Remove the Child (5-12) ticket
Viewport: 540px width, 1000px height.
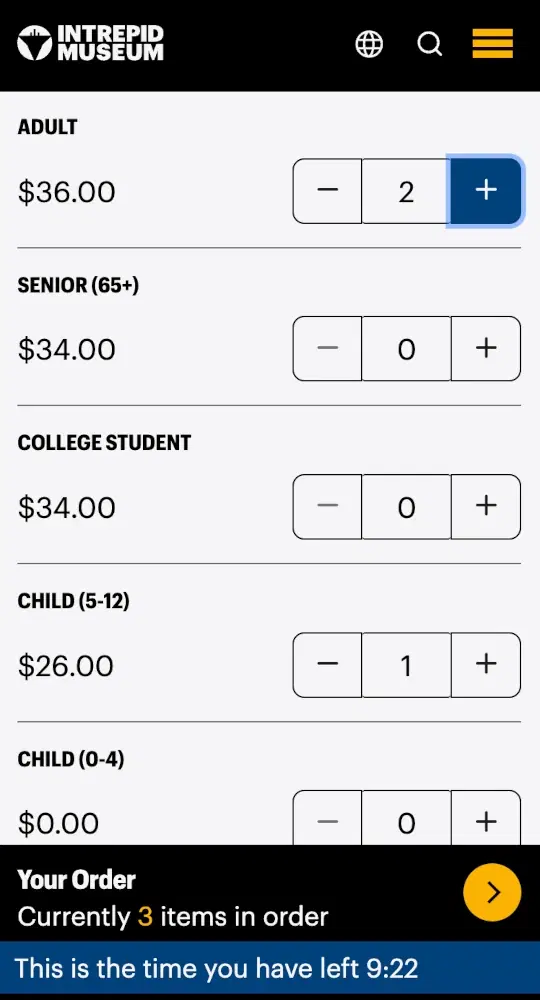click(327, 665)
